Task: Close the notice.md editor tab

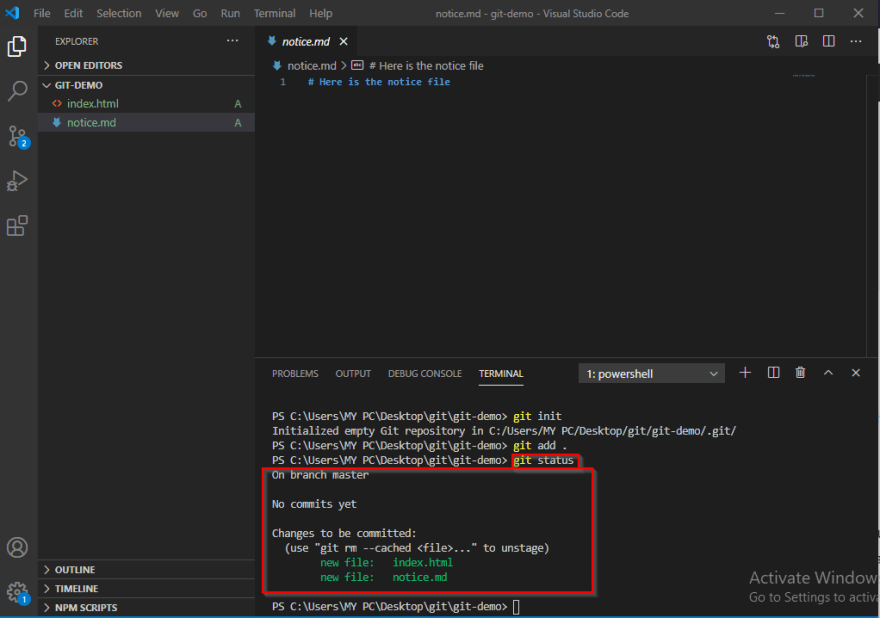Action: click(x=343, y=42)
